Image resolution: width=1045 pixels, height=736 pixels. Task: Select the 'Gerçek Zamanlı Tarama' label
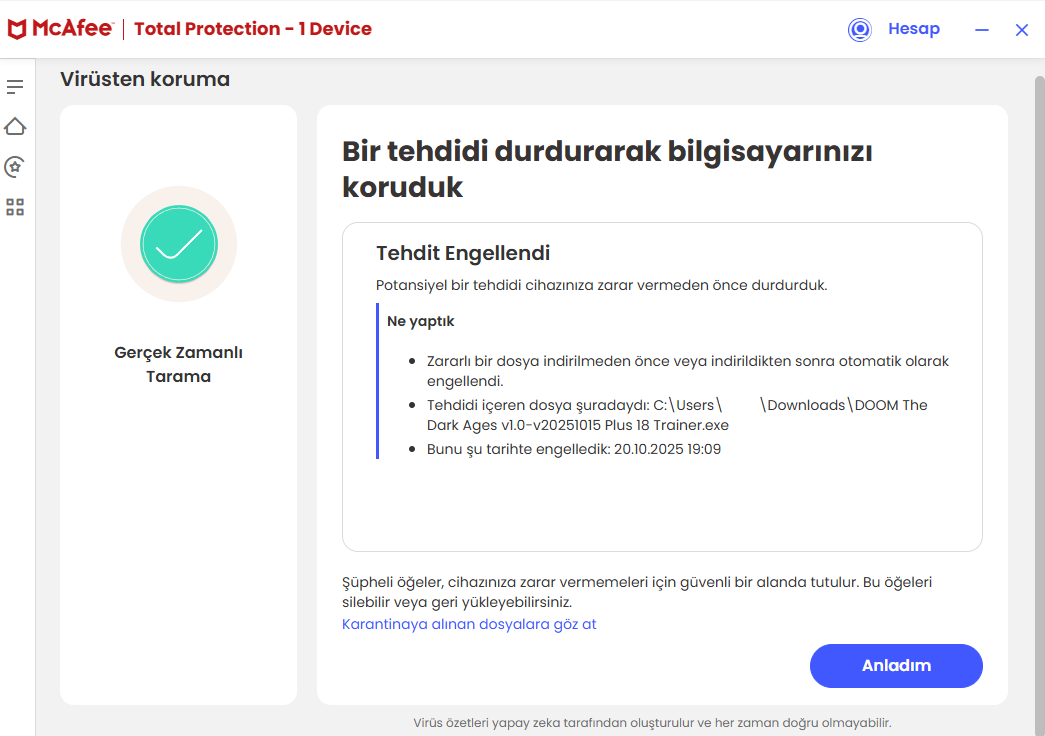[x=179, y=365]
